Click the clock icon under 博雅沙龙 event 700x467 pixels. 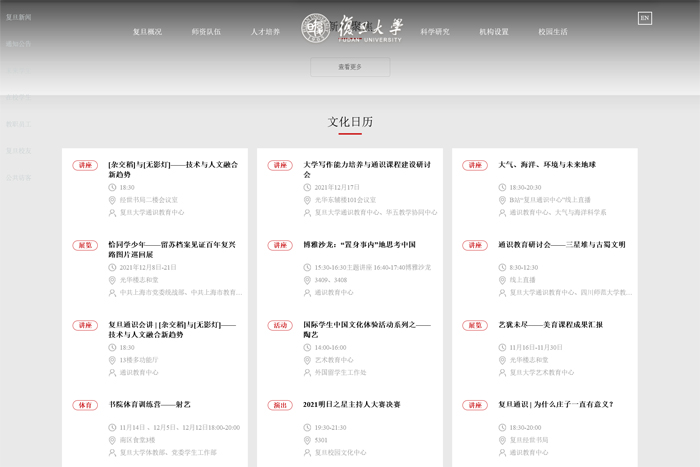pyautogui.click(x=308, y=267)
